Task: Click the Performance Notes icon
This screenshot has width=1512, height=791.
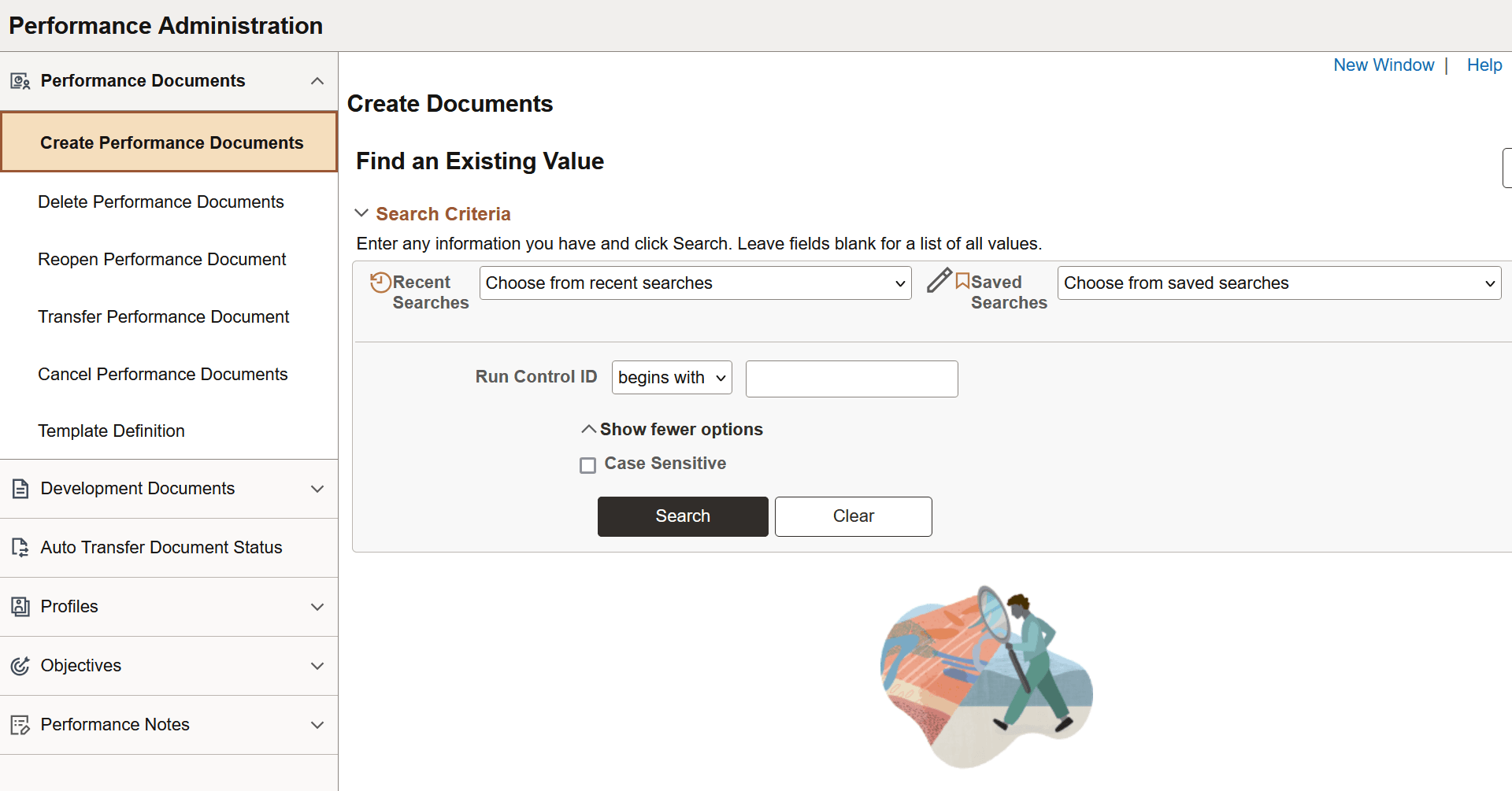Action: pyautogui.click(x=20, y=725)
